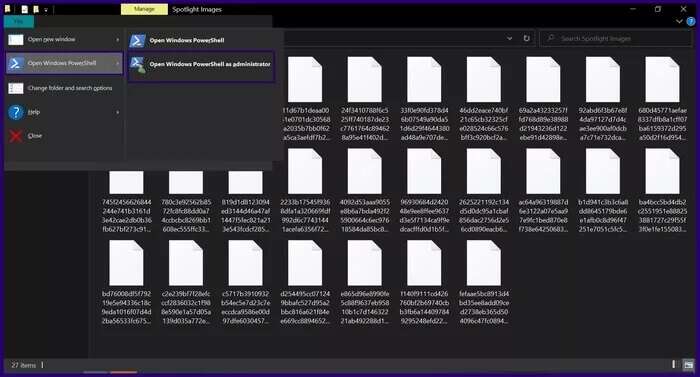Switch to large thumbnails view in status bar
Screen dimensions: 700x377
(688, 365)
